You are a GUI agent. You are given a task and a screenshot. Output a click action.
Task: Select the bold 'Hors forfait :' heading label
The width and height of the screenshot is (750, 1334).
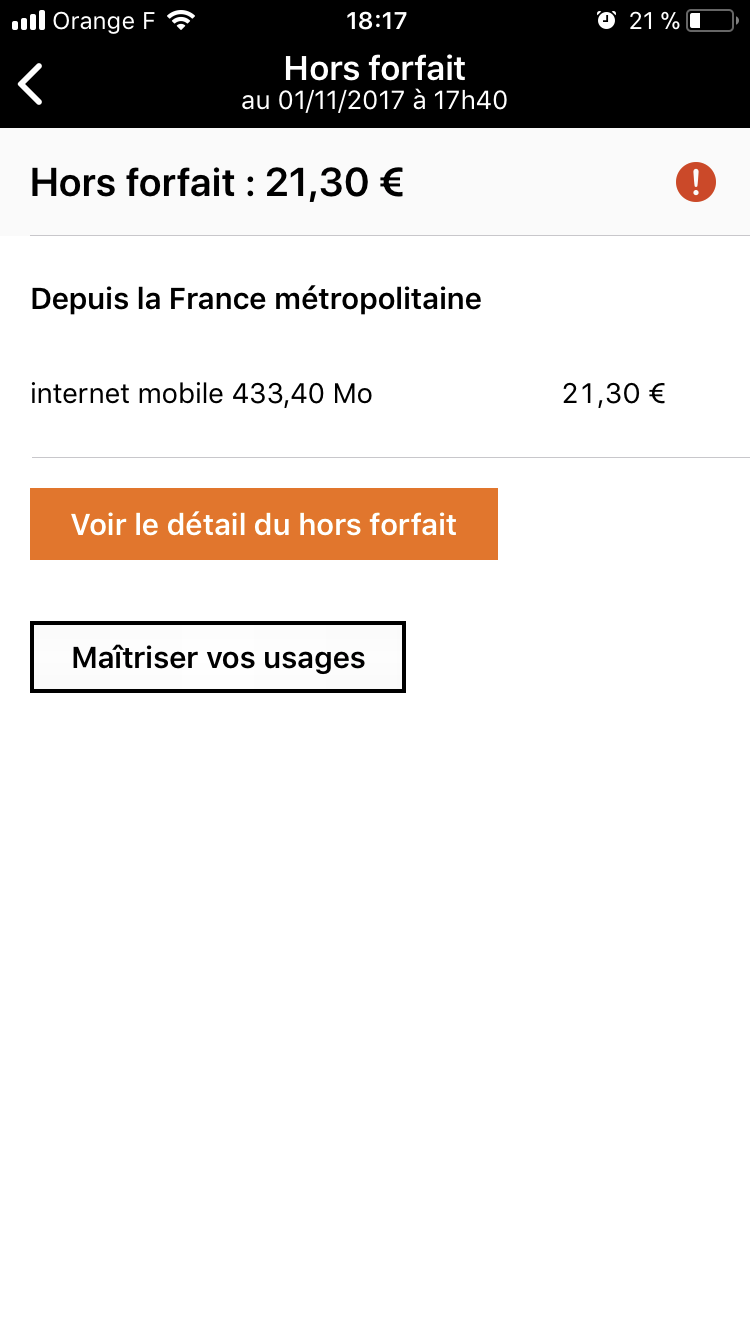143,183
